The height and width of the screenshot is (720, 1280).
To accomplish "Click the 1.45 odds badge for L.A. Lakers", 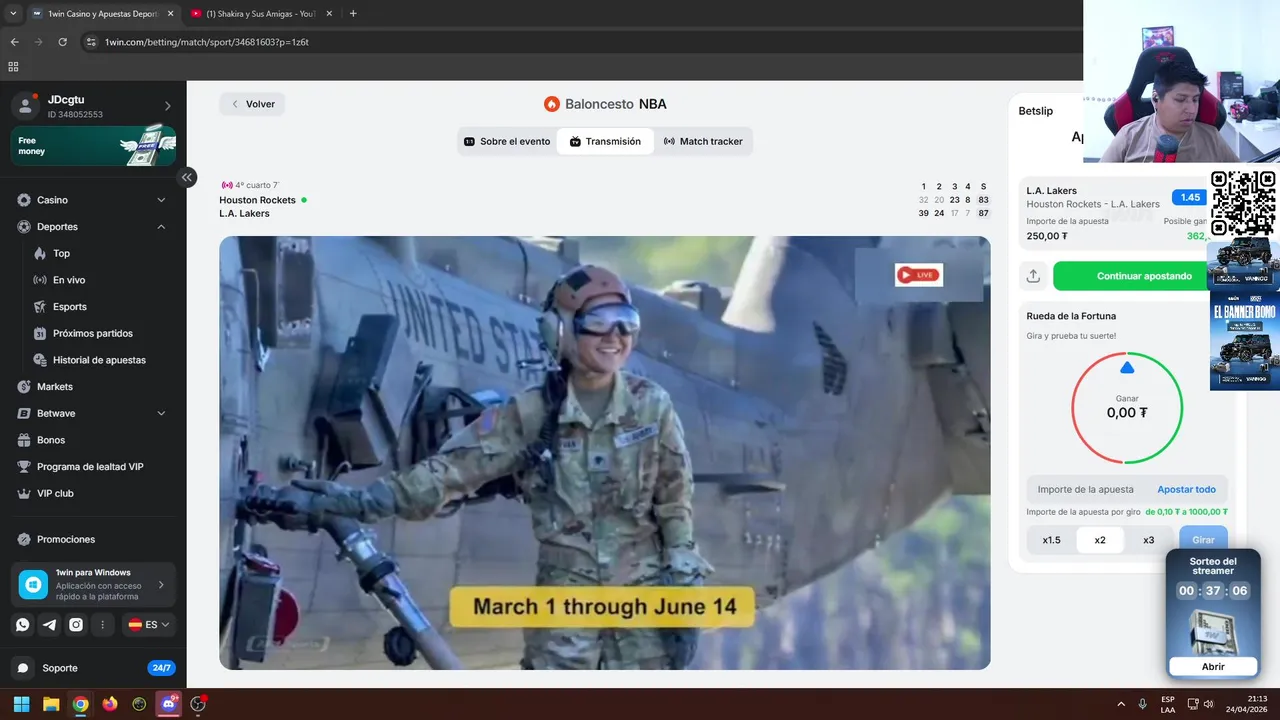I will (1189, 198).
